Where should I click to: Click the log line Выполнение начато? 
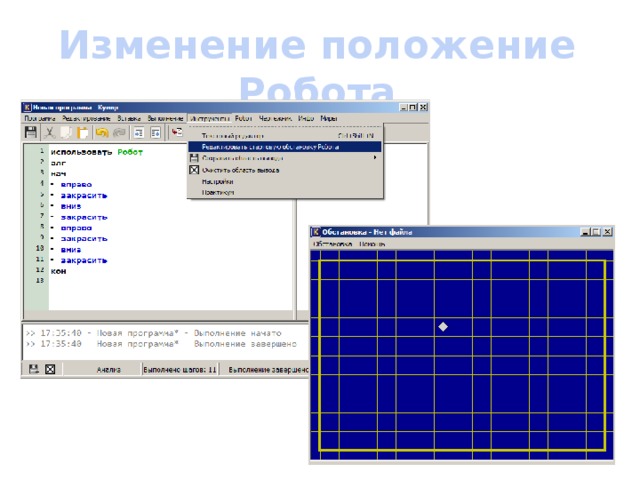[x=153, y=333]
